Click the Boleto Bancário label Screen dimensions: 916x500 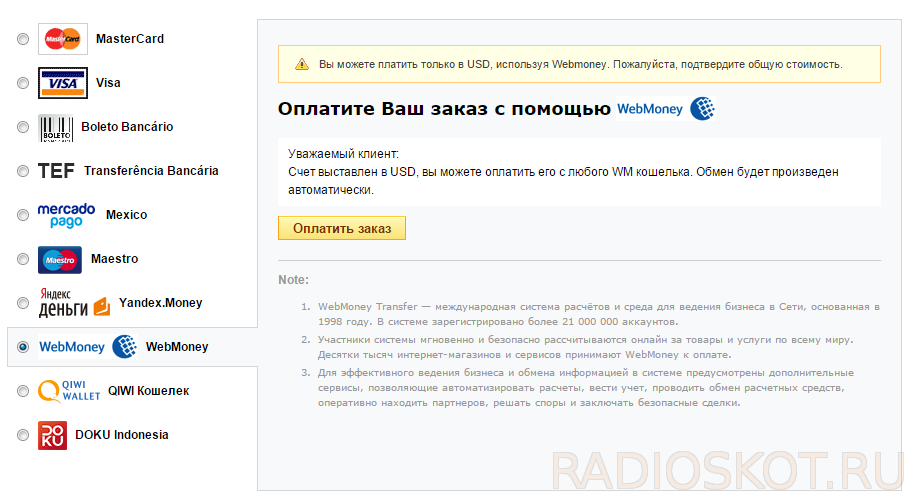[127, 127]
